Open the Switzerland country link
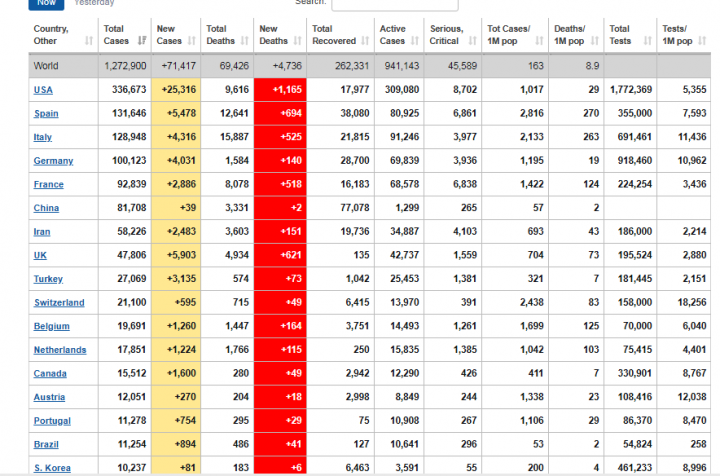 pyautogui.click(x=59, y=302)
